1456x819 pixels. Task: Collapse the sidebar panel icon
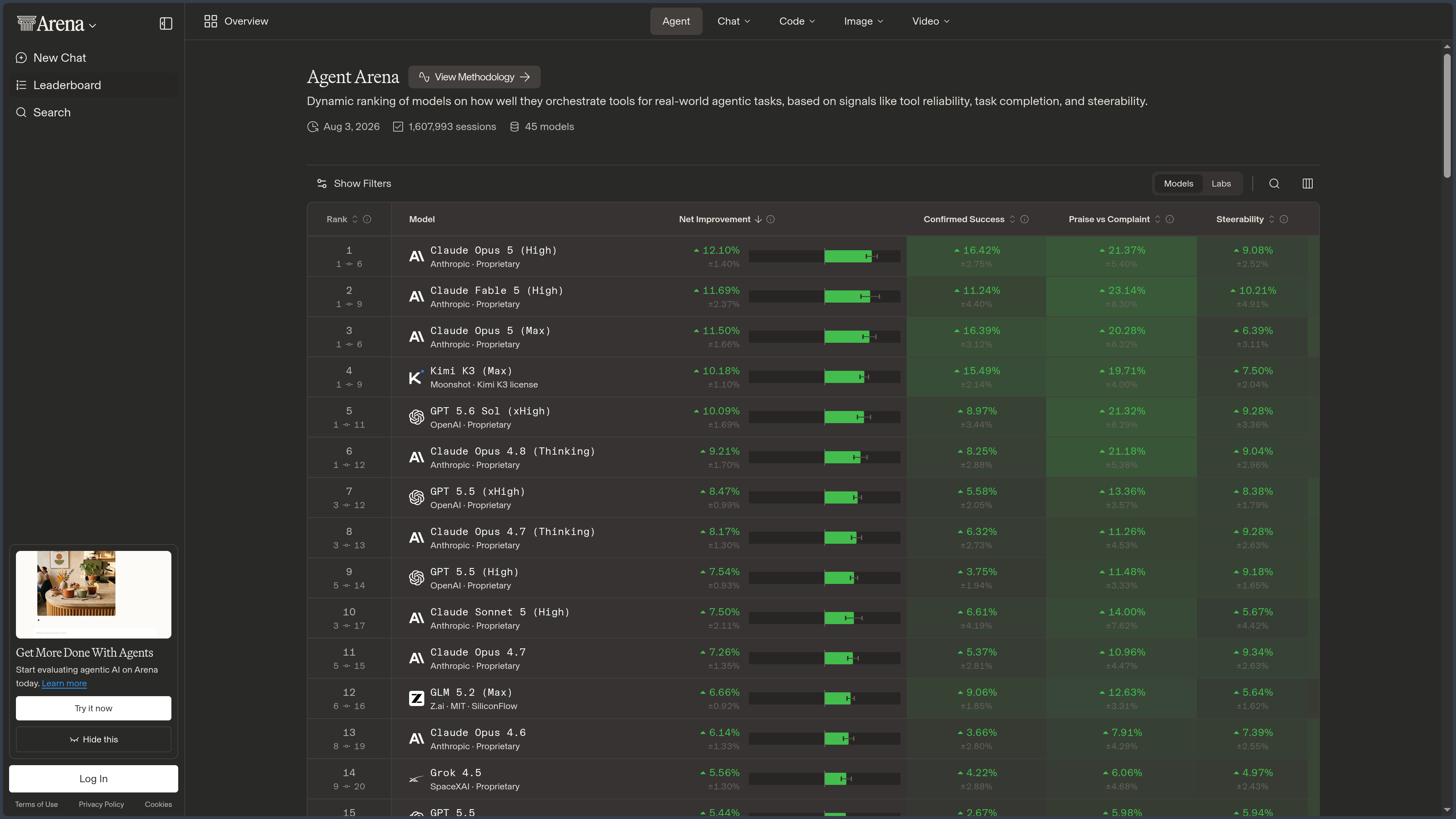(166, 23)
